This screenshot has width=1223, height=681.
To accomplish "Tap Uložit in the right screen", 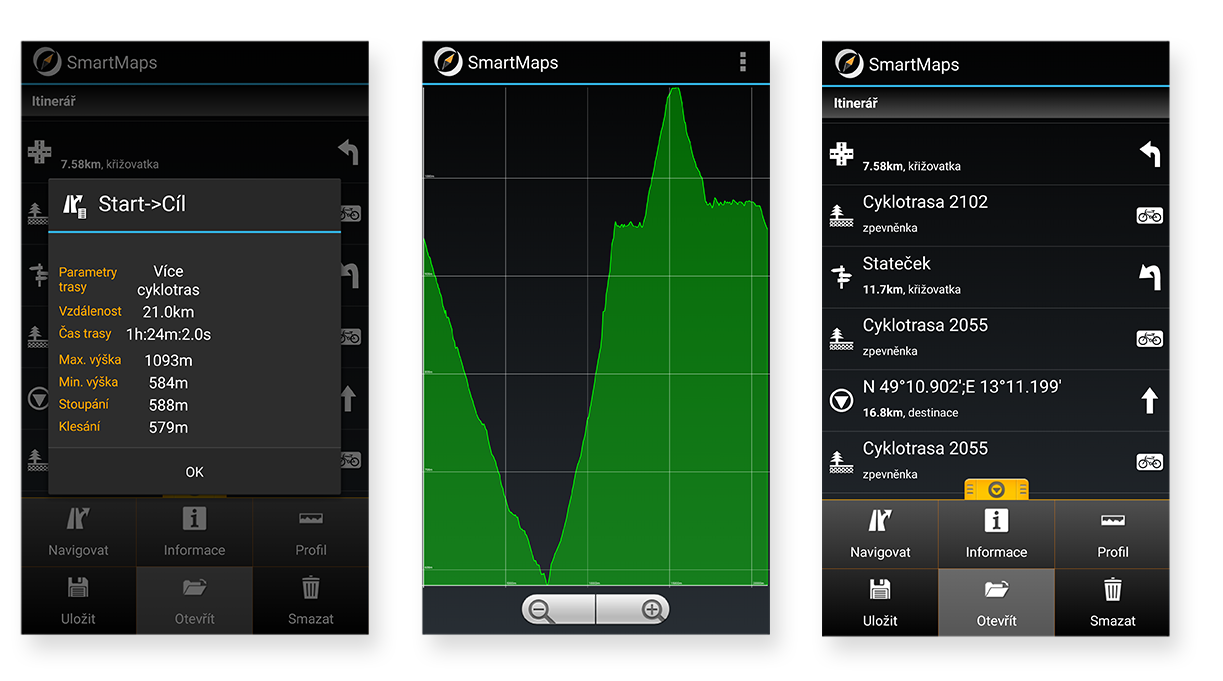I will 880,603.
